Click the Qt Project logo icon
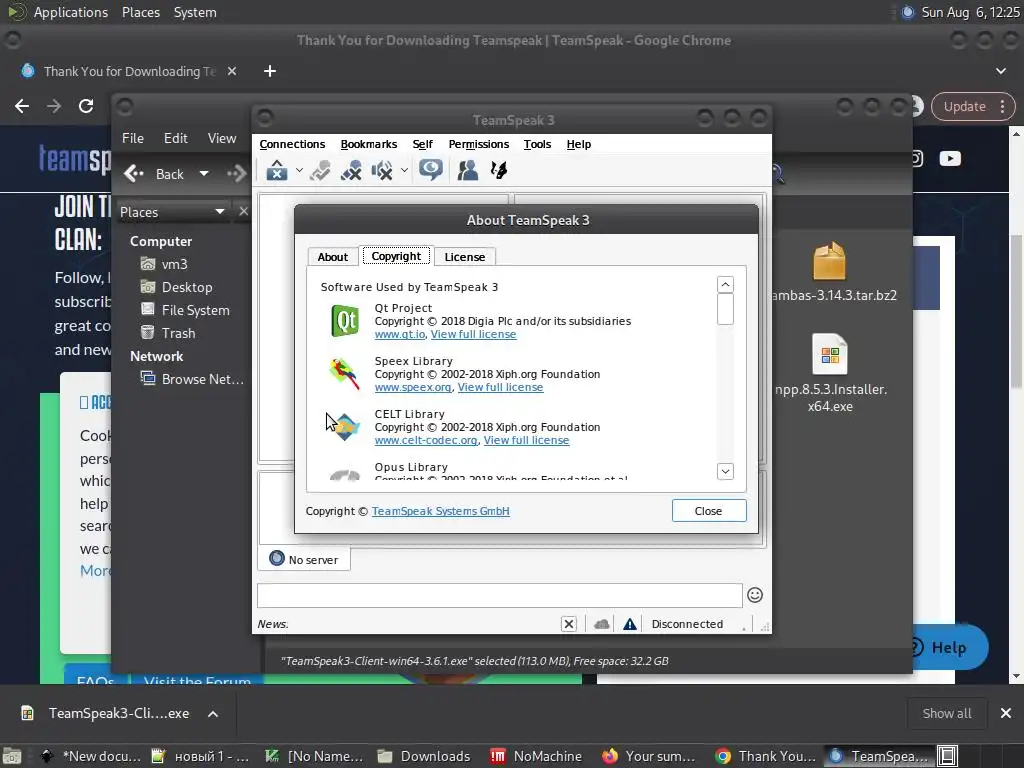The image size is (1024, 768). pyautogui.click(x=345, y=321)
